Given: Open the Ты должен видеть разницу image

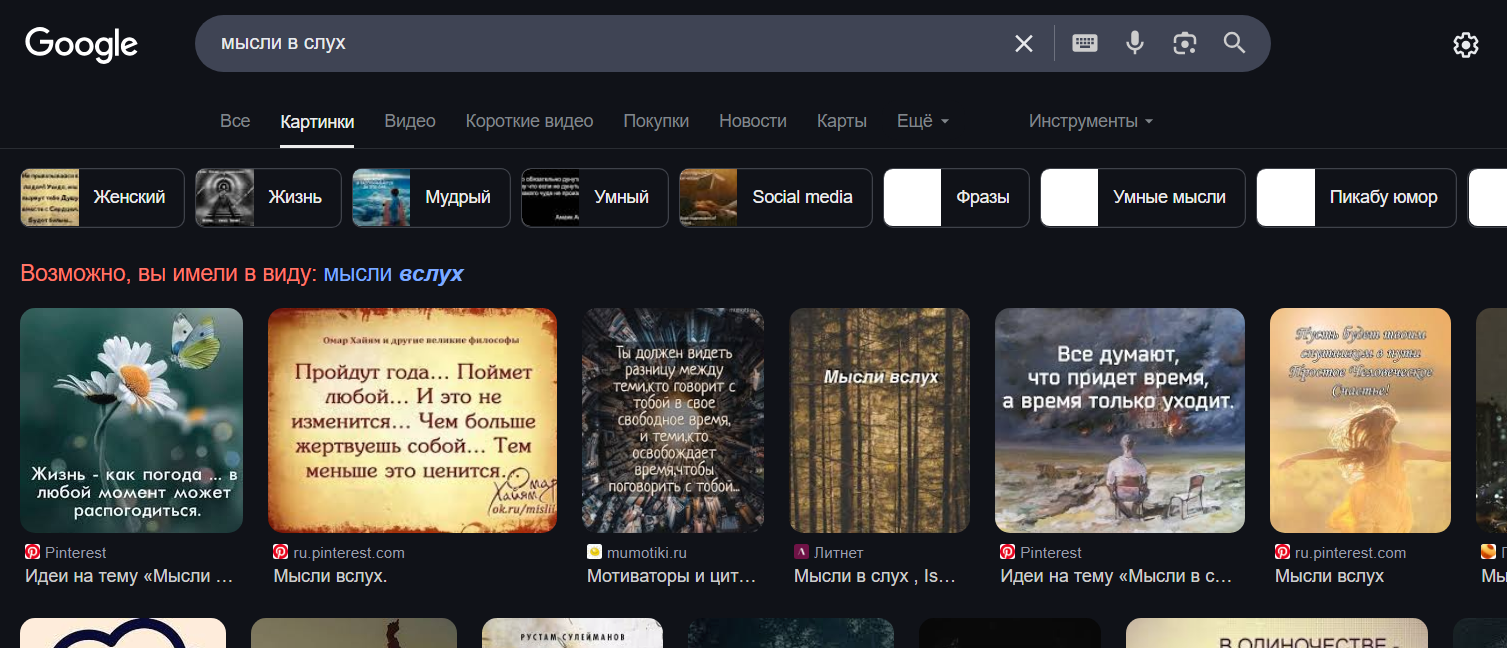Looking at the screenshot, I should (674, 420).
